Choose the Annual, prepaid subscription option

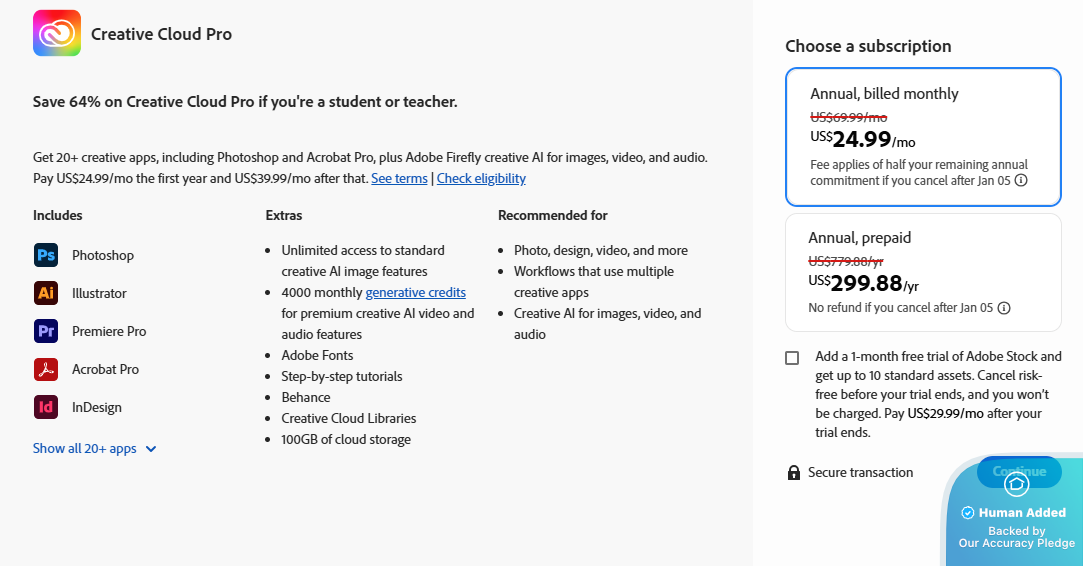pyautogui.click(x=922, y=271)
